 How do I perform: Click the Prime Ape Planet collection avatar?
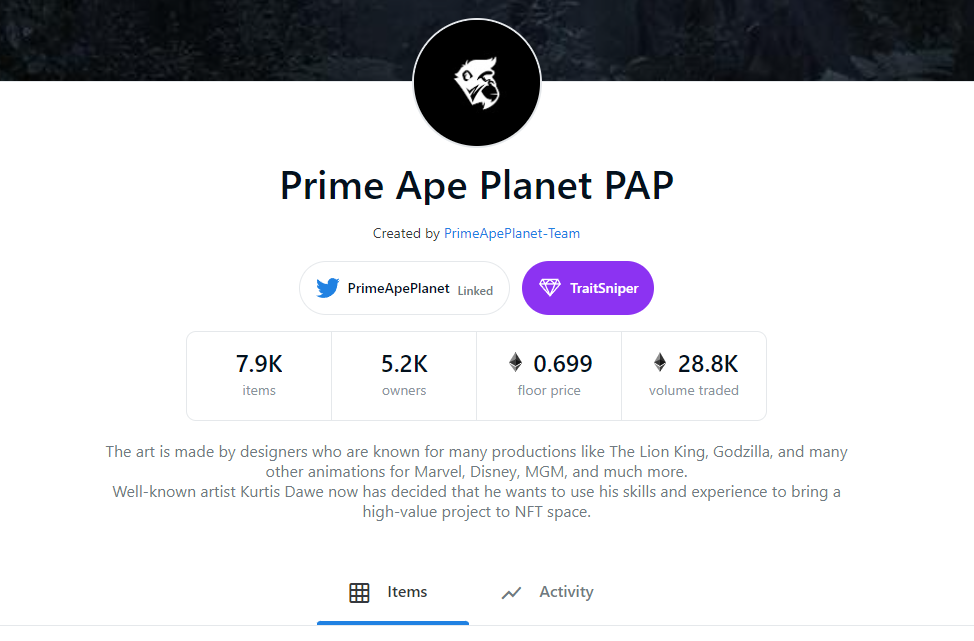coord(477,83)
